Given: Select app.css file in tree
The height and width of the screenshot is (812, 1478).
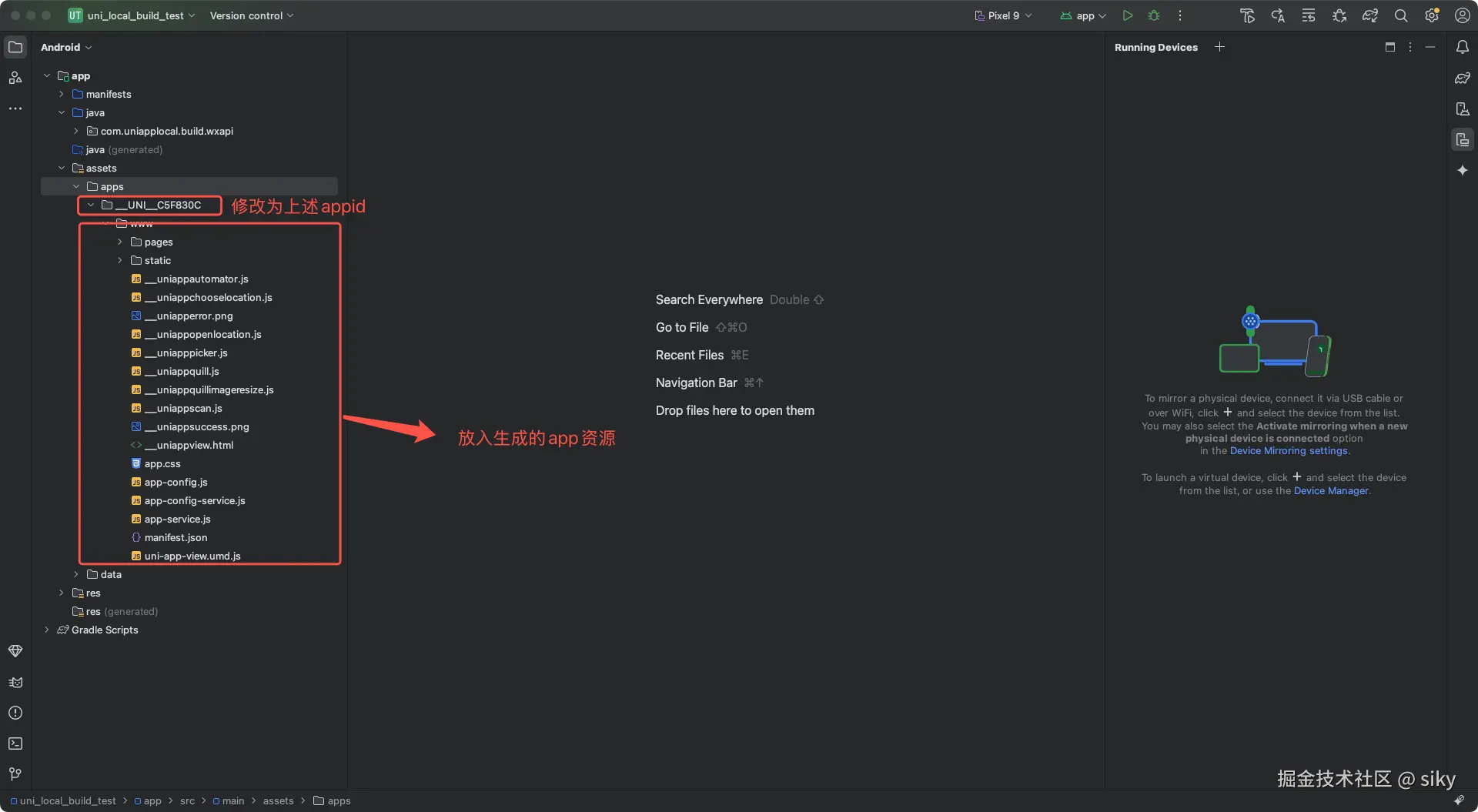Looking at the screenshot, I should 155,463.
